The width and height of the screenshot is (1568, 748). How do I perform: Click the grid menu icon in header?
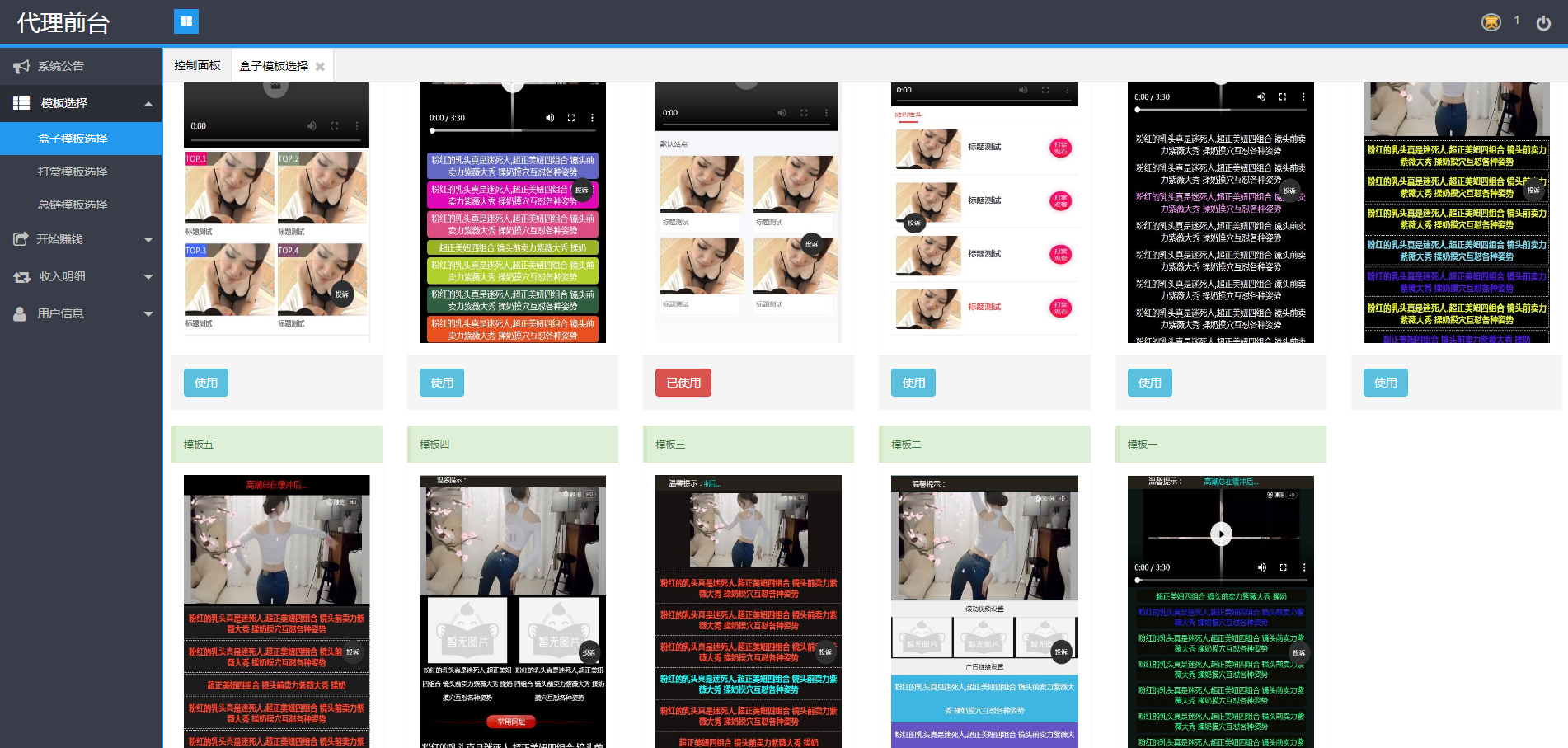tap(186, 21)
